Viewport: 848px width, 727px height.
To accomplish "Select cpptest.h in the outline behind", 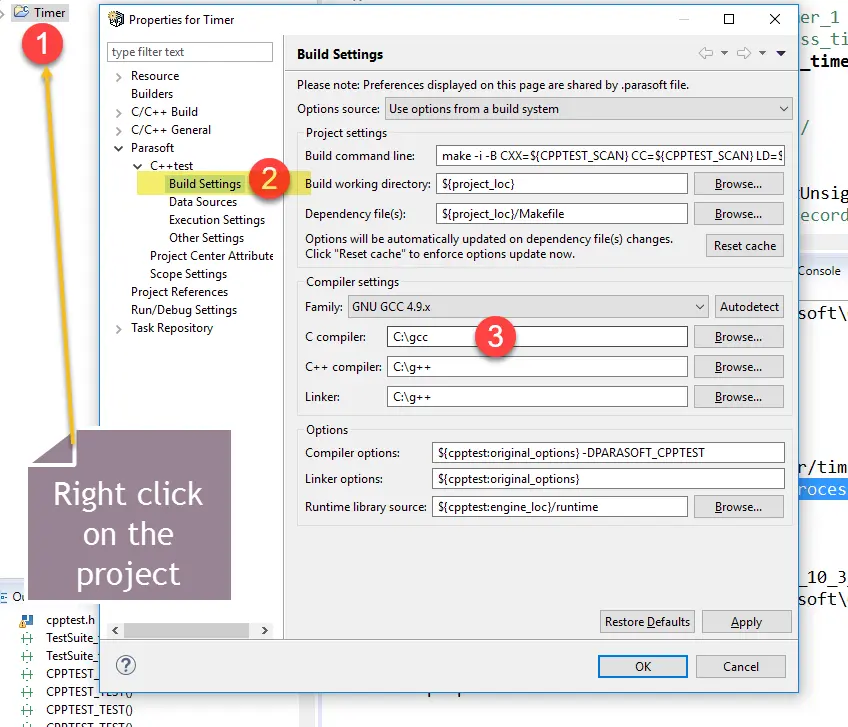I will click(70, 620).
